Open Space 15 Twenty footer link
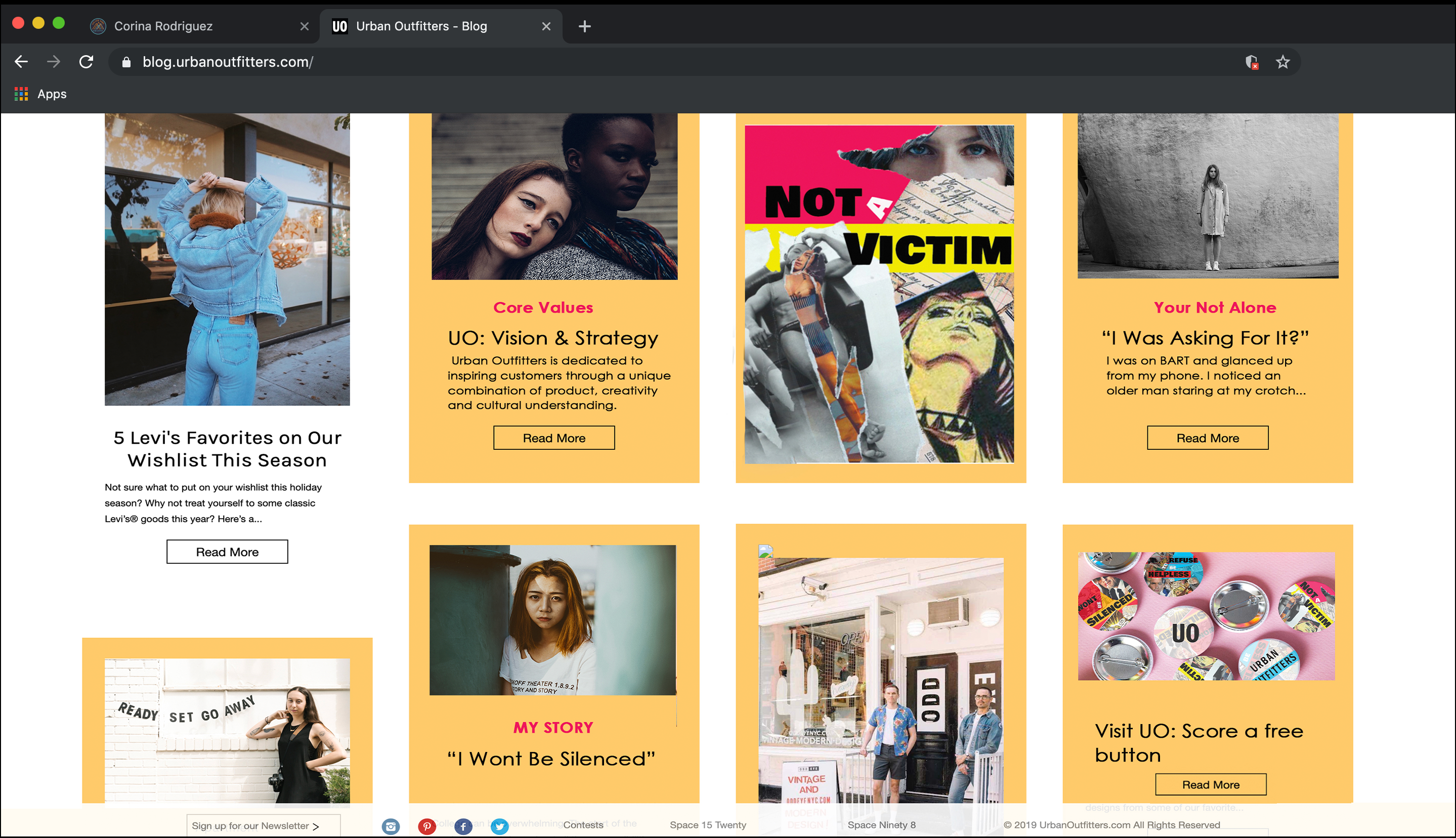Image resolution: width=1456 pixels, height=838 pixels. (708, 825)
